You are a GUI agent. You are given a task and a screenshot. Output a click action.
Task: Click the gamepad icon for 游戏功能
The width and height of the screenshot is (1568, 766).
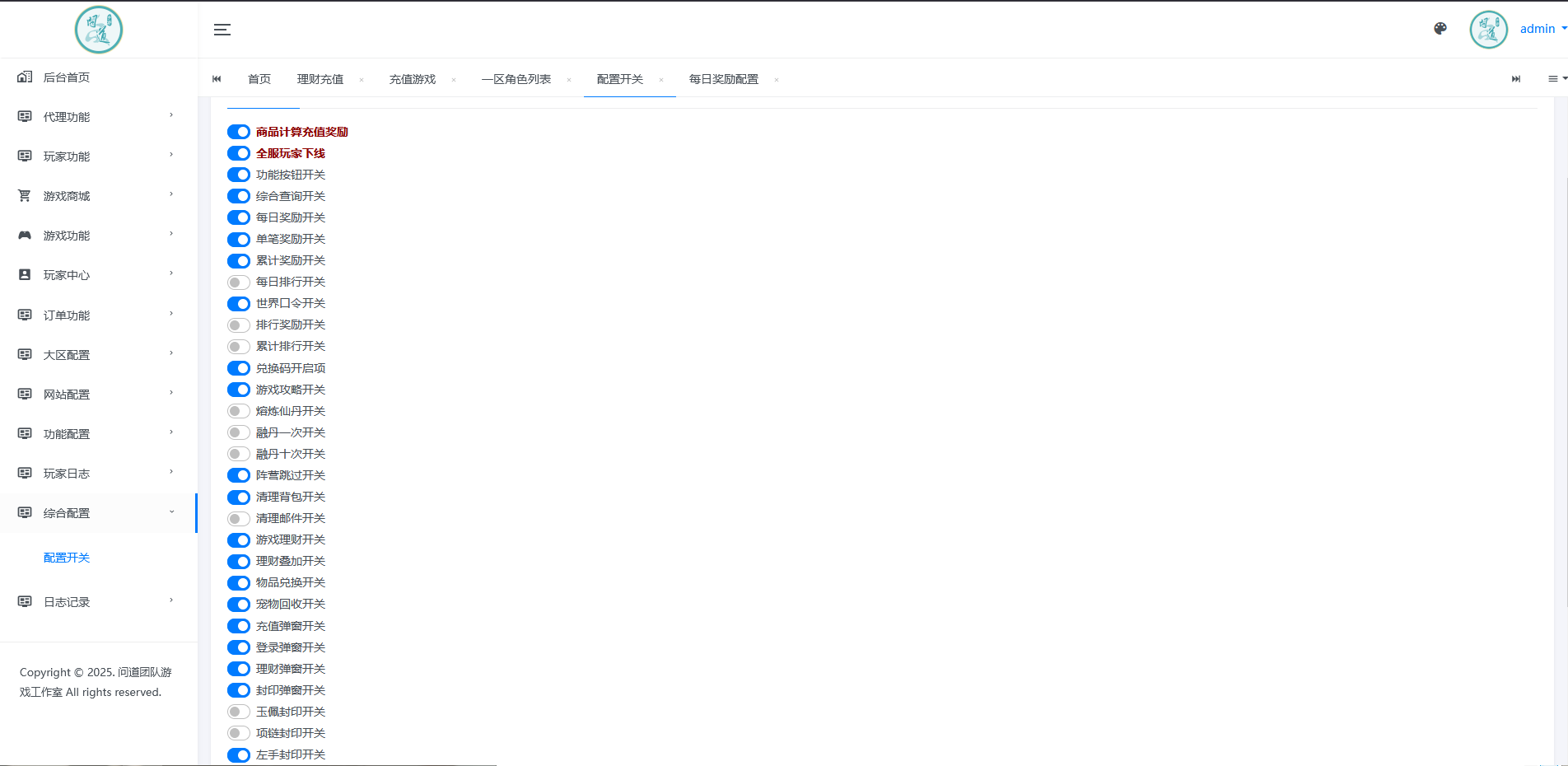pyautogui.click(x=24, y=235)
